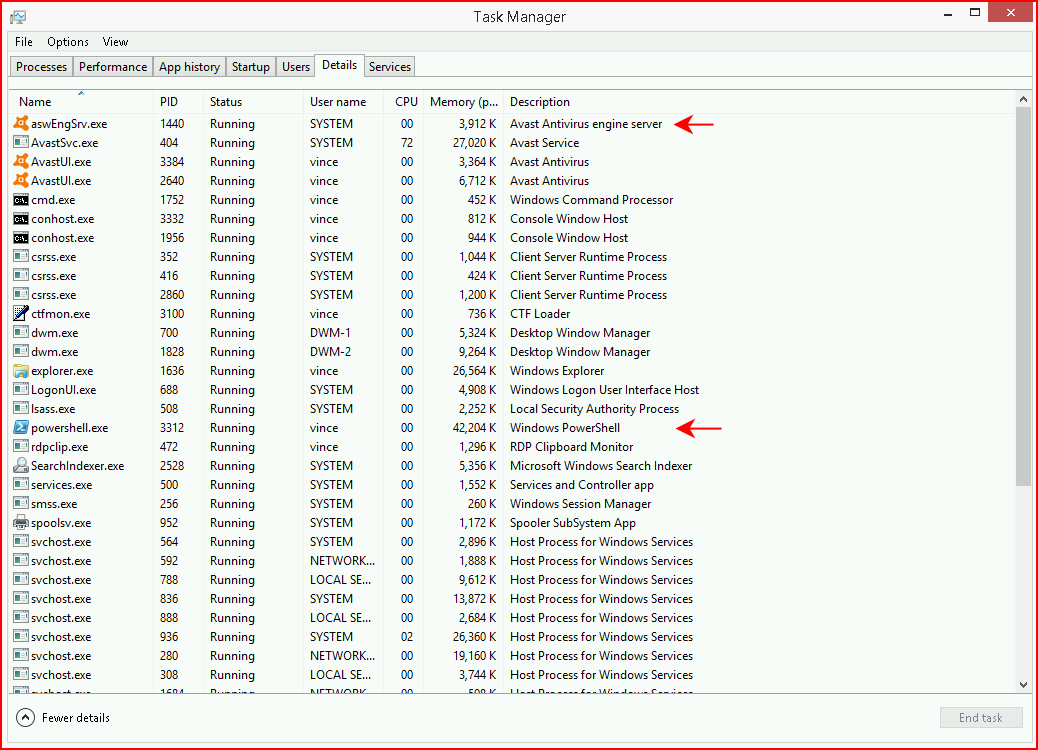Click the rdpclip.exe process icon
Screen dimensions: 1038x750
21,447
